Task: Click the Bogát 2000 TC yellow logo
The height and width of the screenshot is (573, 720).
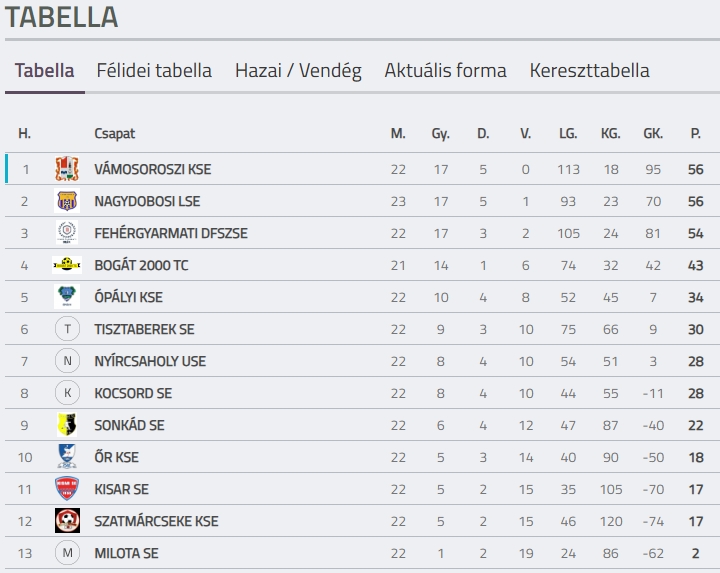Action: tap(67, 264)
